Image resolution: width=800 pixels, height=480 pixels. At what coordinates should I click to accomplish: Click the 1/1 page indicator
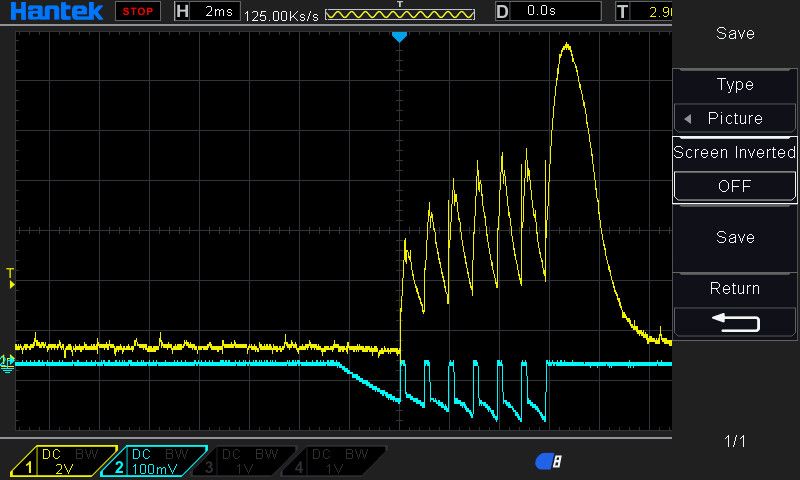tap(735, 441)
